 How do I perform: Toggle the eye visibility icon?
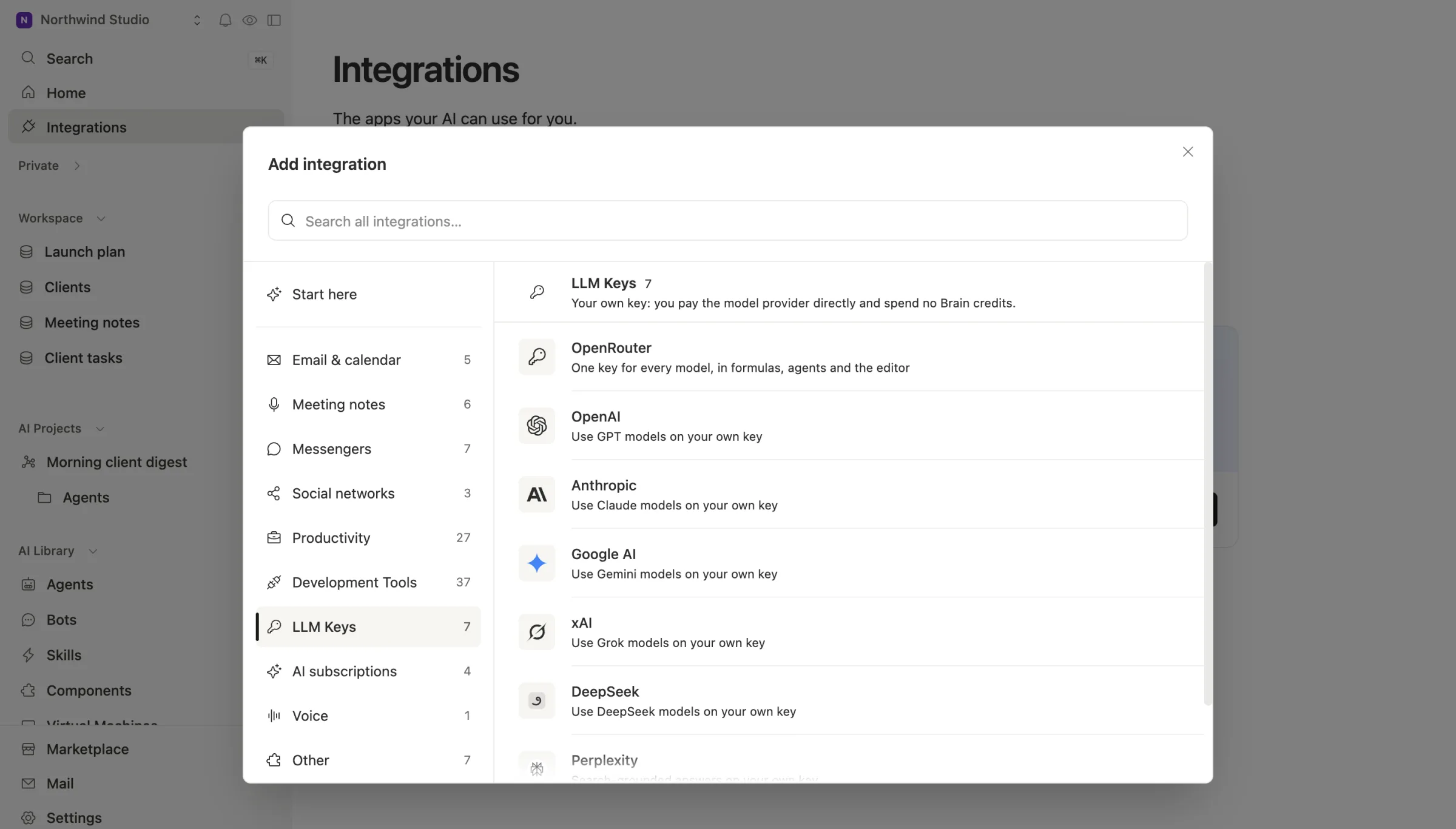(x=249, y=20)
